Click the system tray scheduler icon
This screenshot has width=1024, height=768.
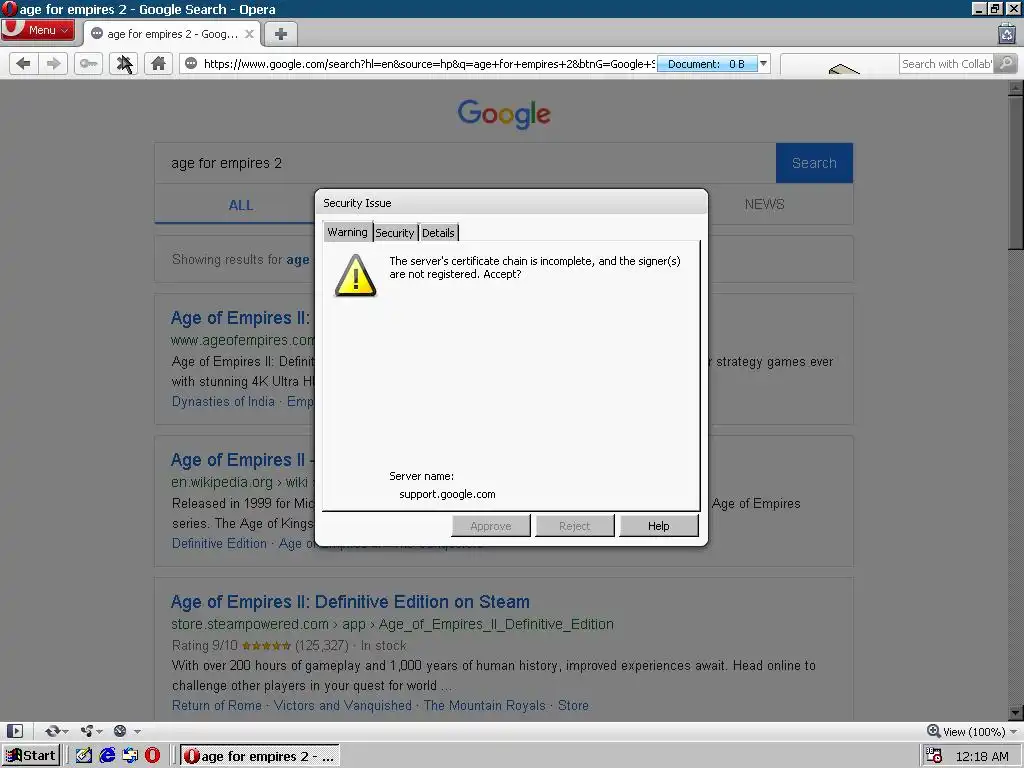coord(934,756)
